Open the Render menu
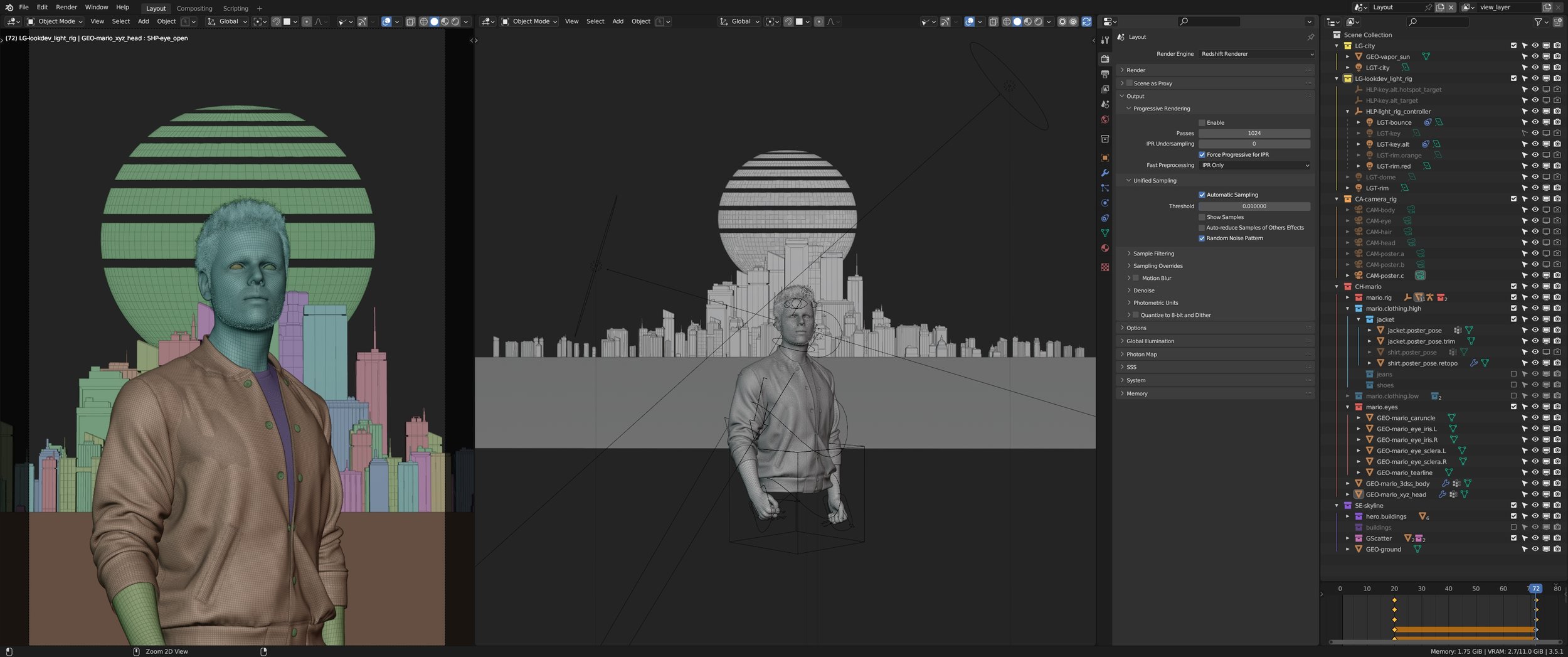Image resolution: width=1568 pixels, height=657 pixels. tap(66, 8)
